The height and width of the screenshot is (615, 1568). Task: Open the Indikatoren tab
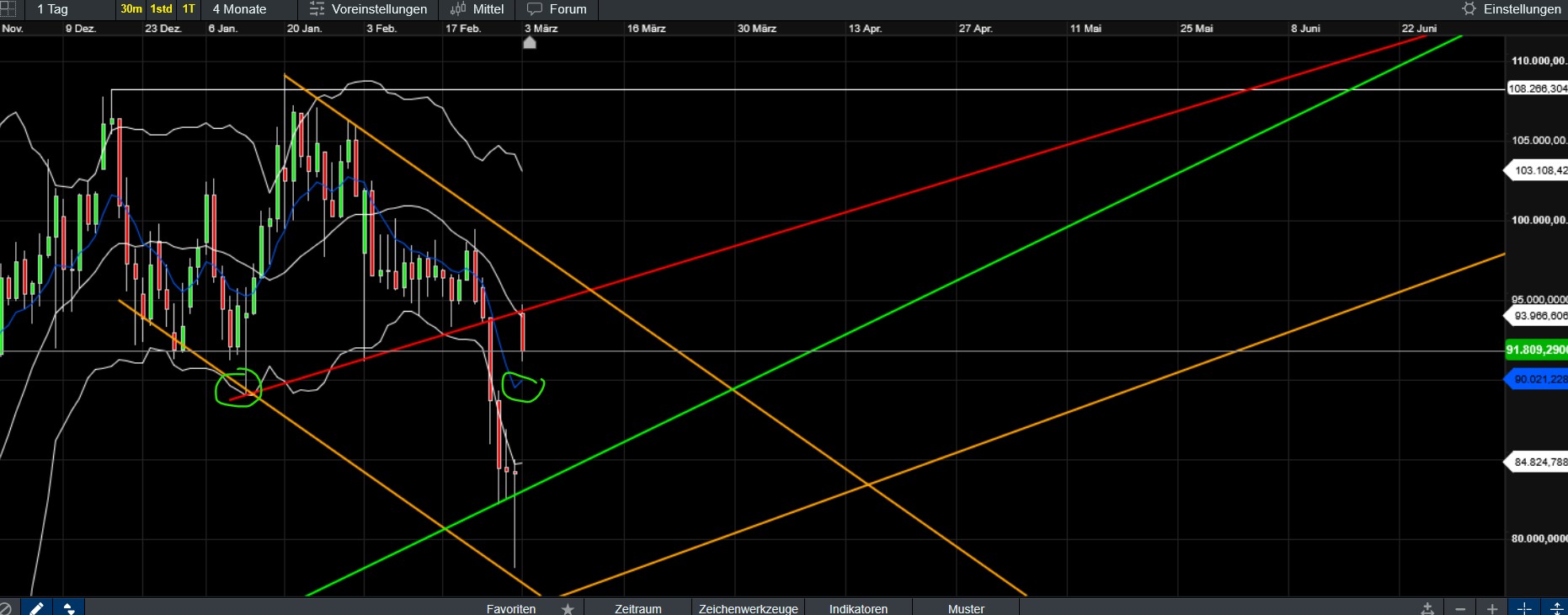pos(858,608)
